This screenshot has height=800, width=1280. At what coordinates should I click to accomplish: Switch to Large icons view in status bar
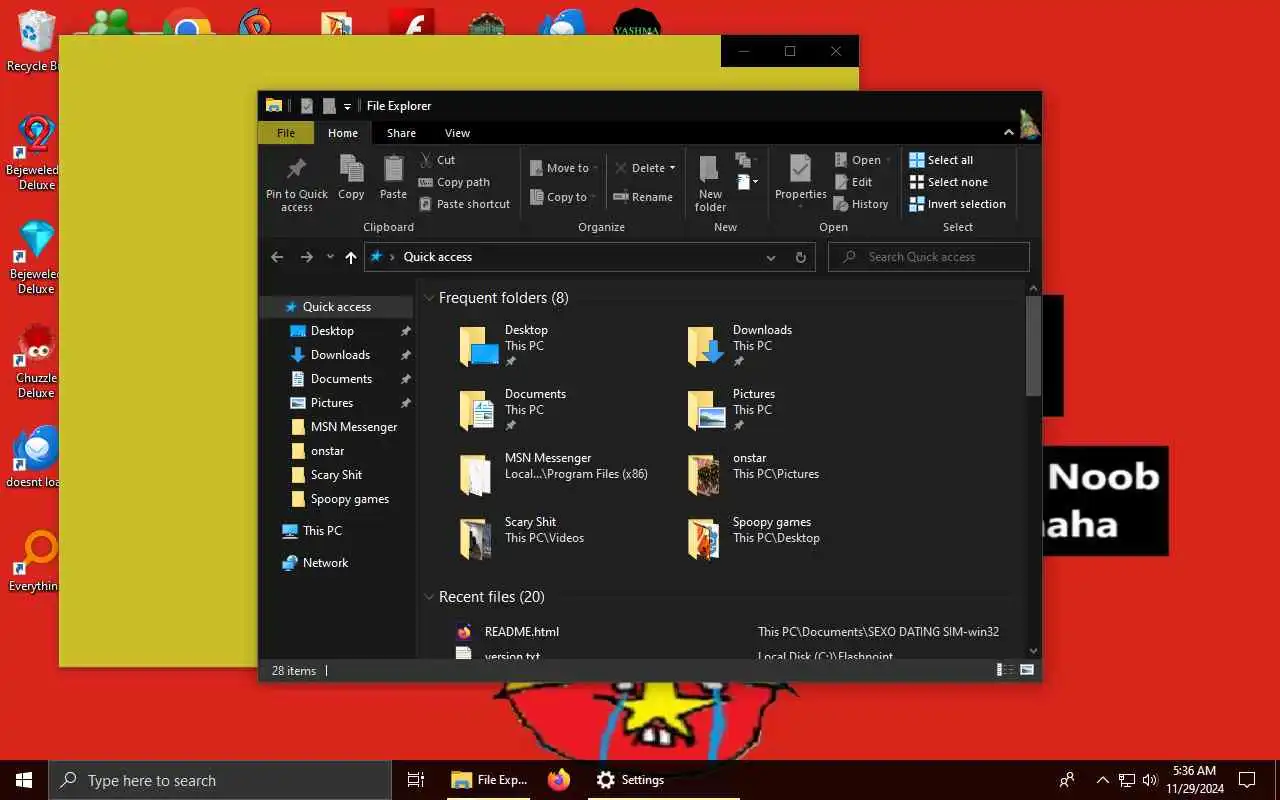pos(1027,670)
